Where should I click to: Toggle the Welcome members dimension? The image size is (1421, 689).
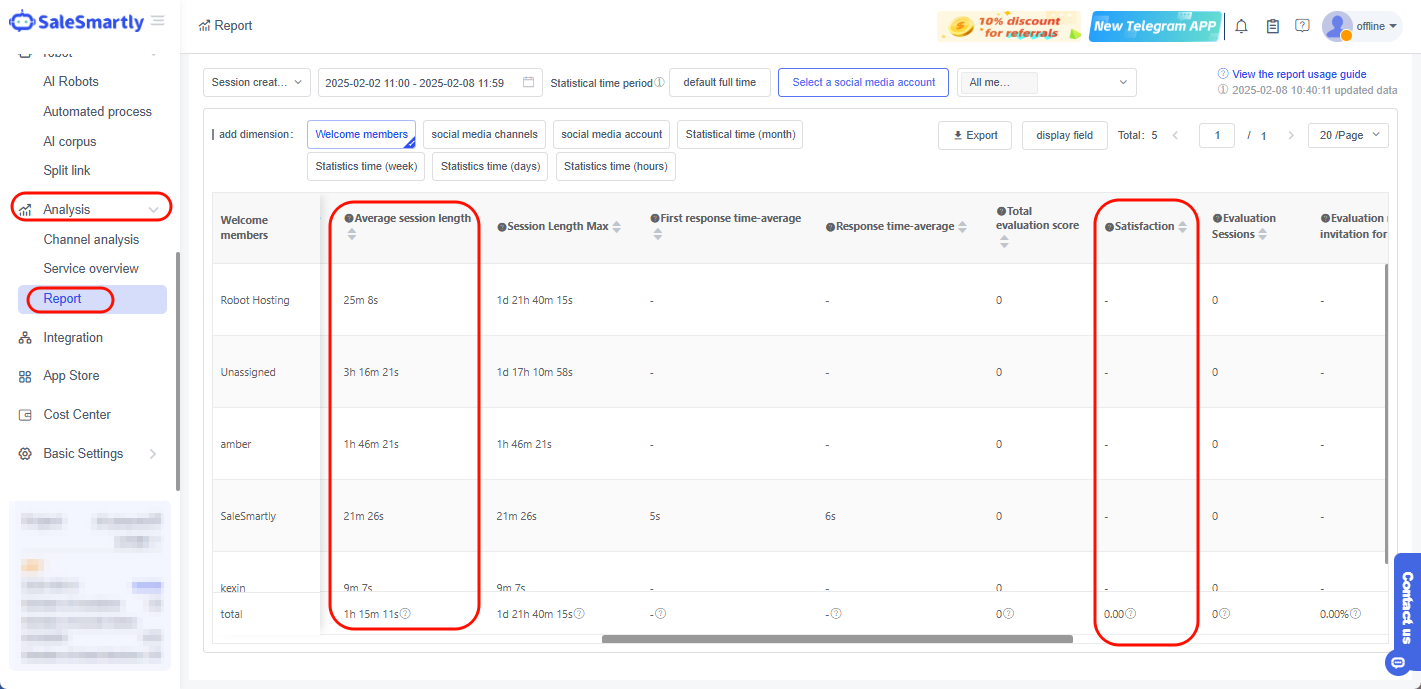tap(361, 134)
